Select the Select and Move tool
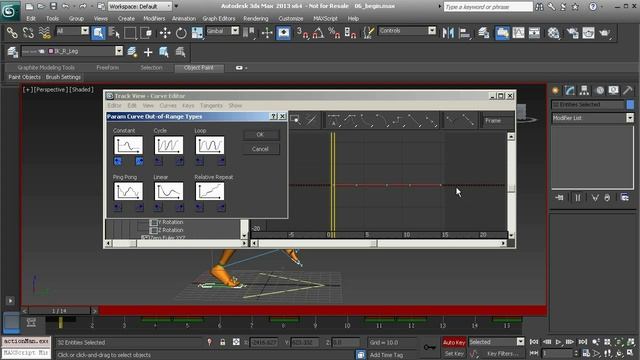The width and height of the screenshot is (640, 360). [165, 33]
